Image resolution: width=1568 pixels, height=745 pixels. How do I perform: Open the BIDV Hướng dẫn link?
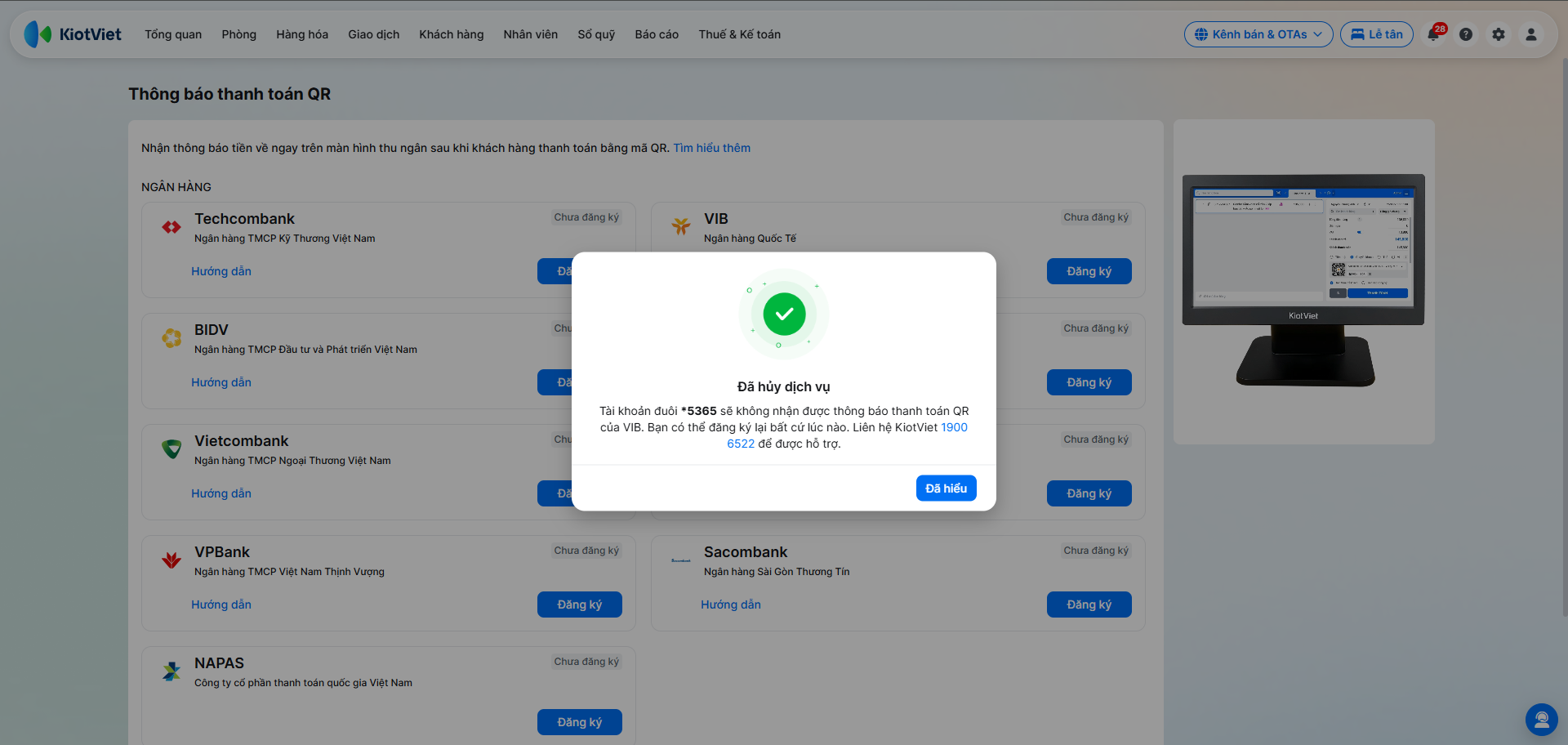tap(221, 382)
